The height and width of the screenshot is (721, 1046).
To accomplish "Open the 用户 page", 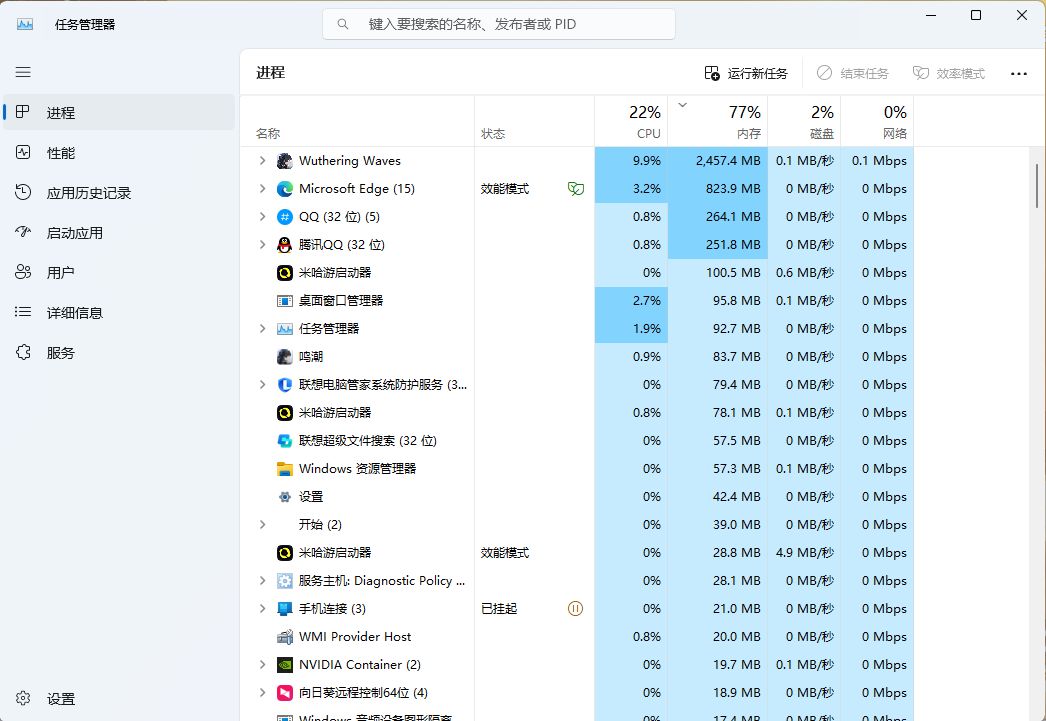I will [119, 273].
